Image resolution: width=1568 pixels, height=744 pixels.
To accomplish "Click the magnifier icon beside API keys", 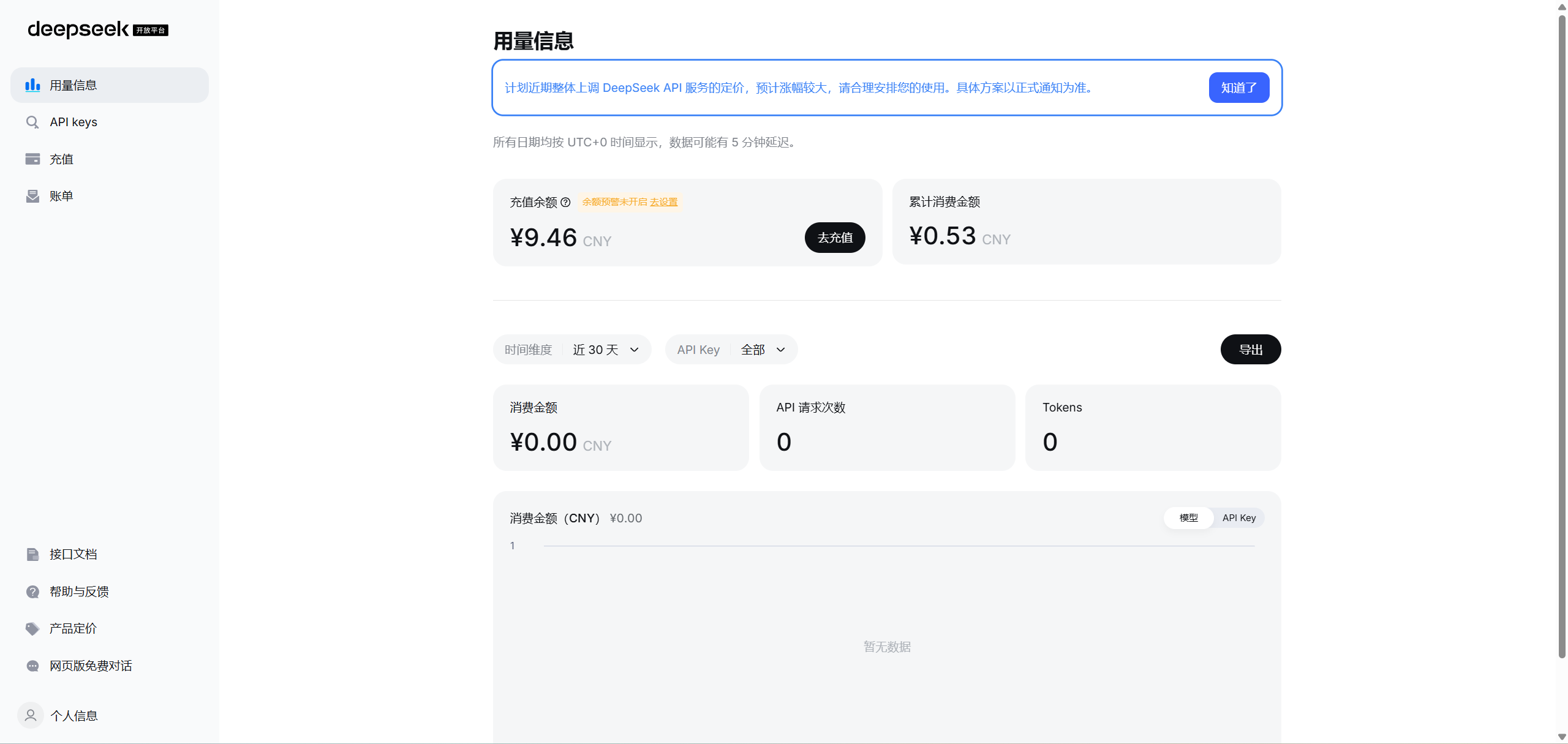I will pyautogui.click(x=32, y=122).
